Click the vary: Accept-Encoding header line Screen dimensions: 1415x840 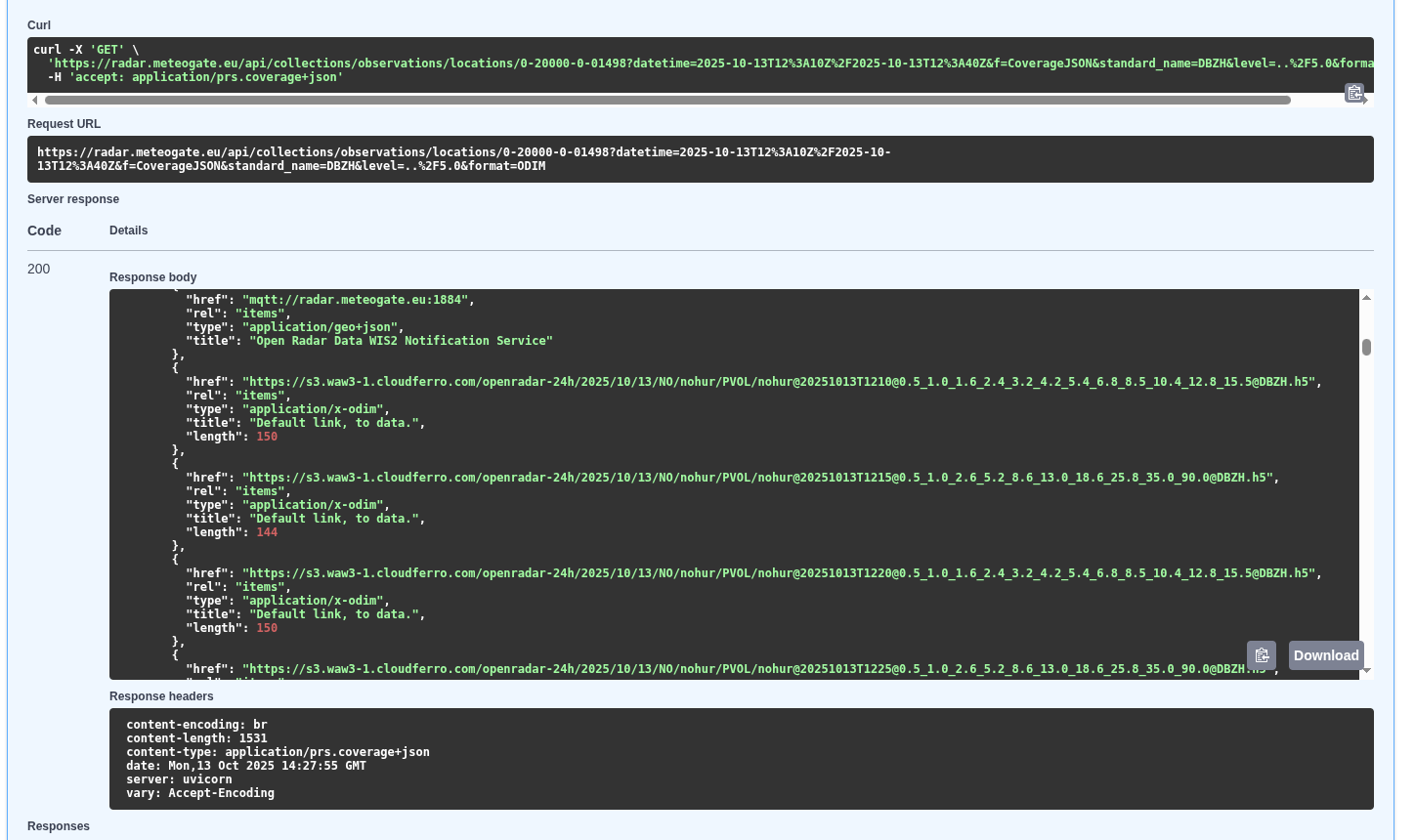[x=200, y=793]
